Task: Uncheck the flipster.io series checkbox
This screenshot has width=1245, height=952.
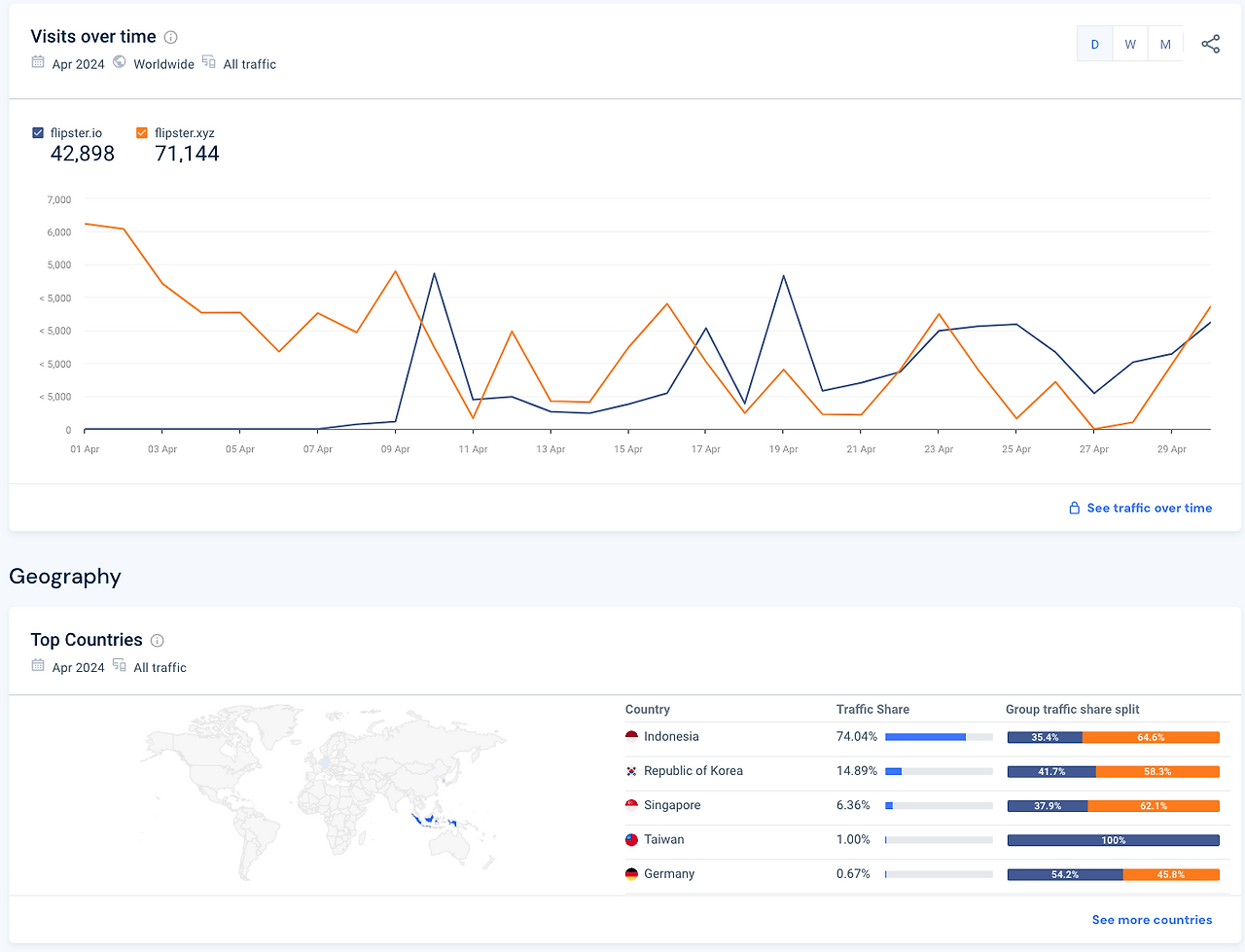Action: [38, 133]
